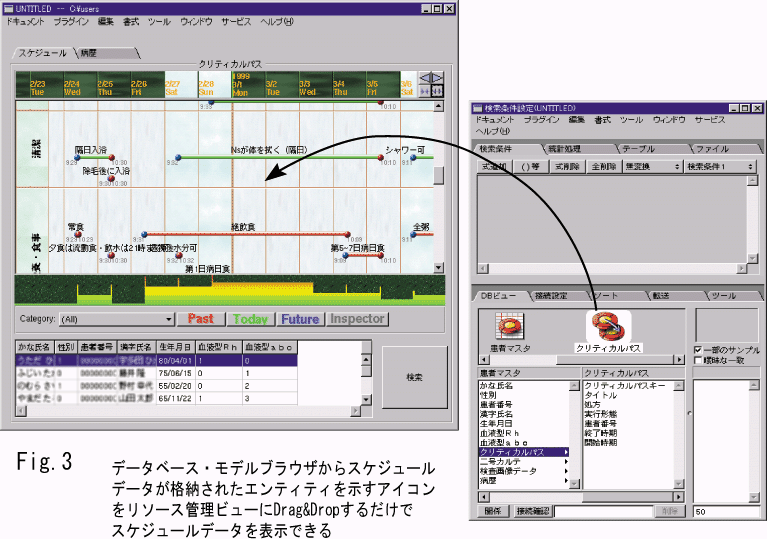Click the Past button
This screenshot has height=539, width=767.
click(200, 320)
